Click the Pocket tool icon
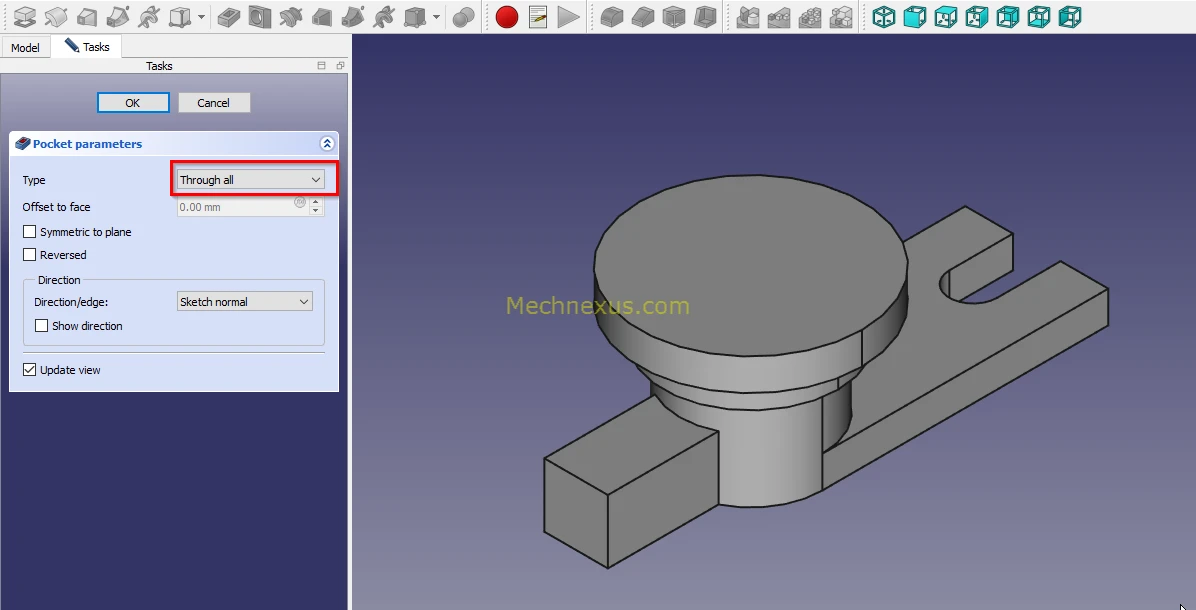Screen dimensions: 1196x610 tap(229, 17)
